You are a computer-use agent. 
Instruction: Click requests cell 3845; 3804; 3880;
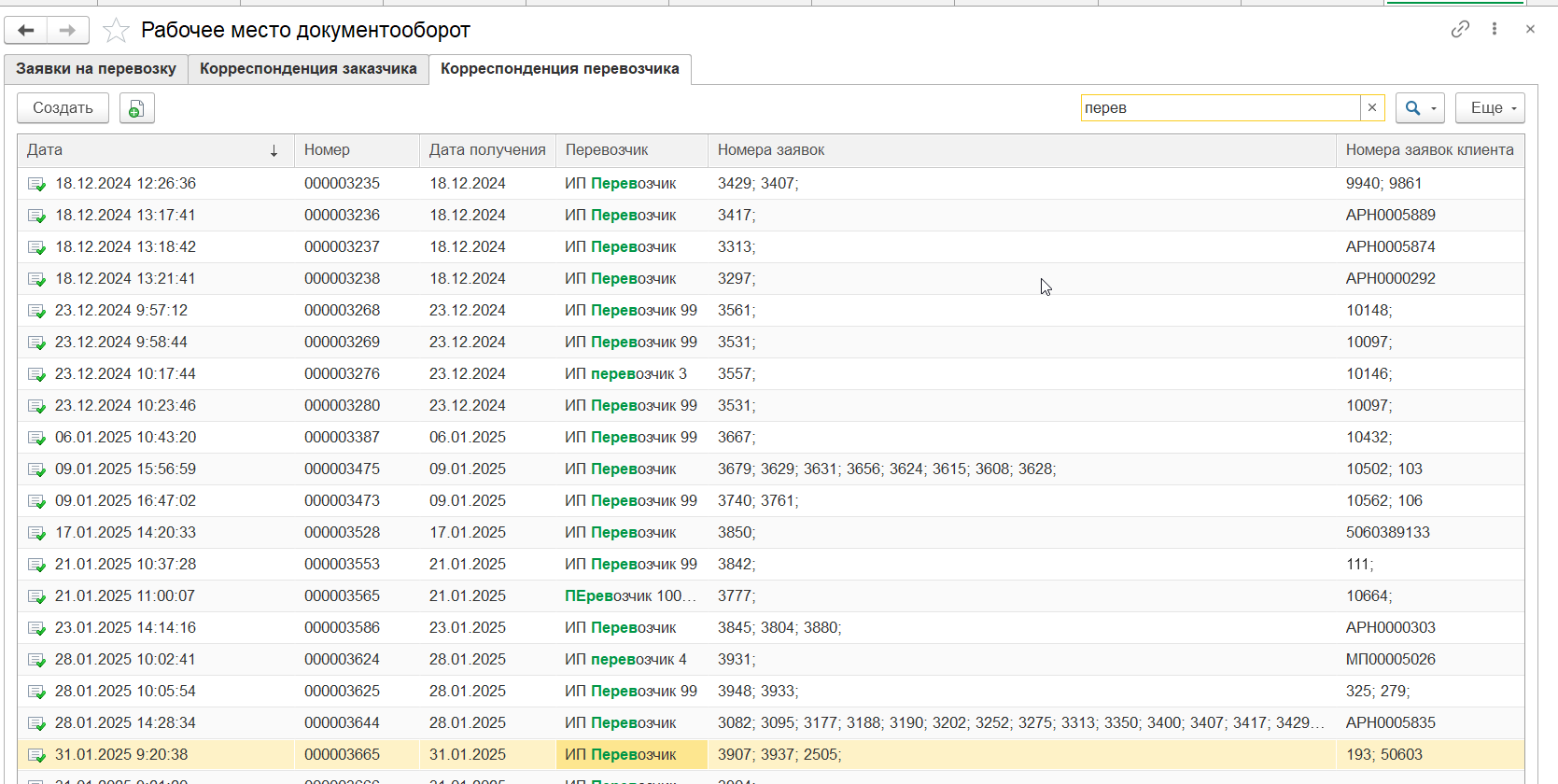(x=1022, y=628)
